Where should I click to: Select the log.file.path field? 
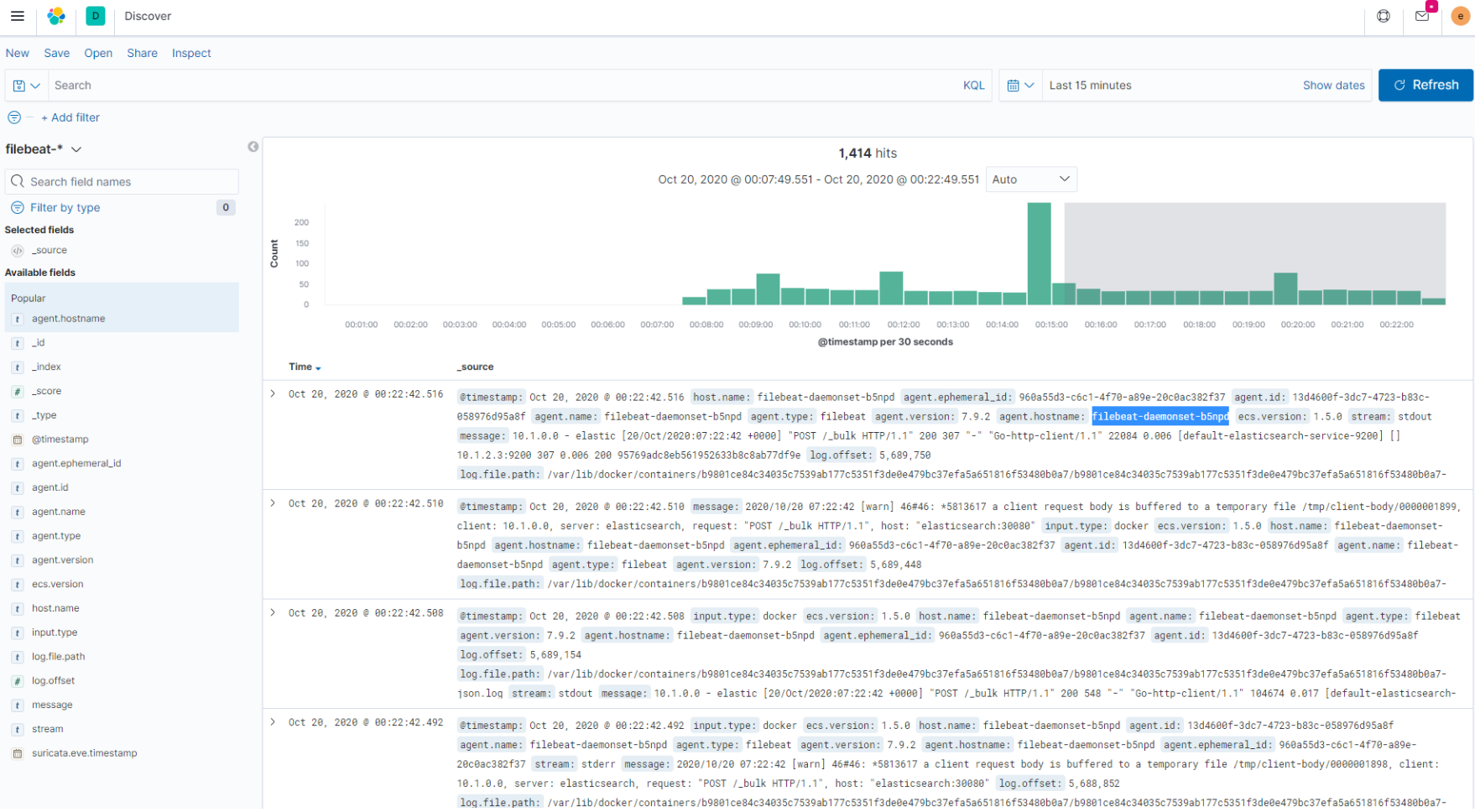point(58,657)
